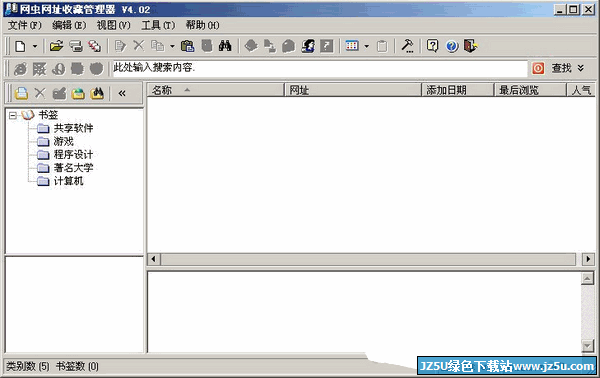This screenshot has width=600, height=378.
Task: Select the 书签 root node
Action: point(48,115)
